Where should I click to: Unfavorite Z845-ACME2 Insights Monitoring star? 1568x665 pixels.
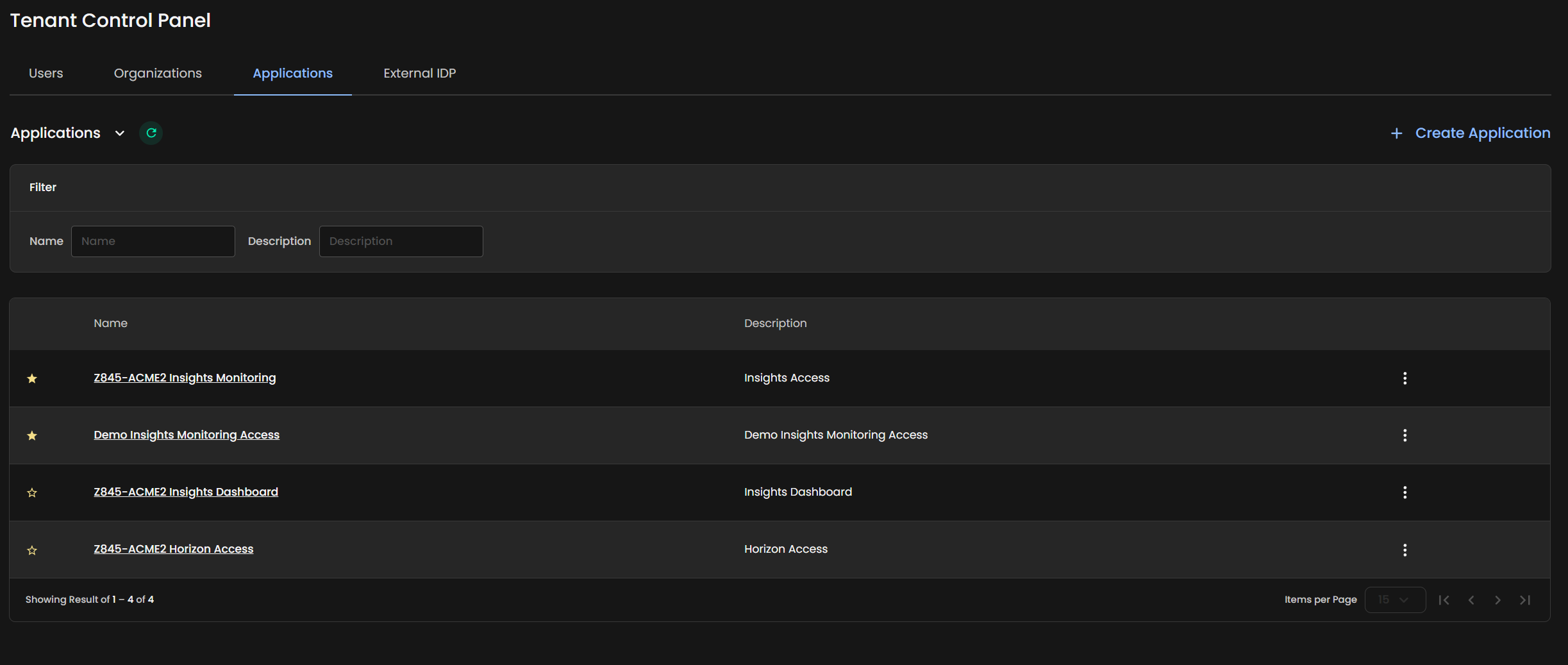[32, 378]
